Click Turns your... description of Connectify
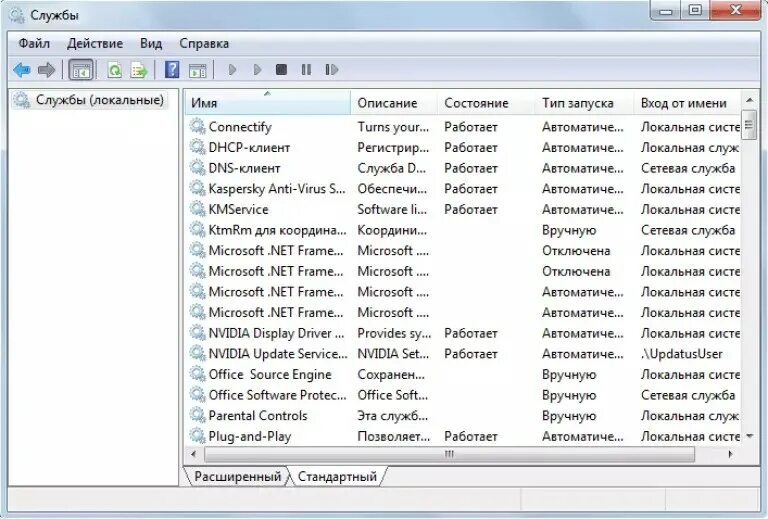This screenshot has height=519, width=768. pos(393,127)
